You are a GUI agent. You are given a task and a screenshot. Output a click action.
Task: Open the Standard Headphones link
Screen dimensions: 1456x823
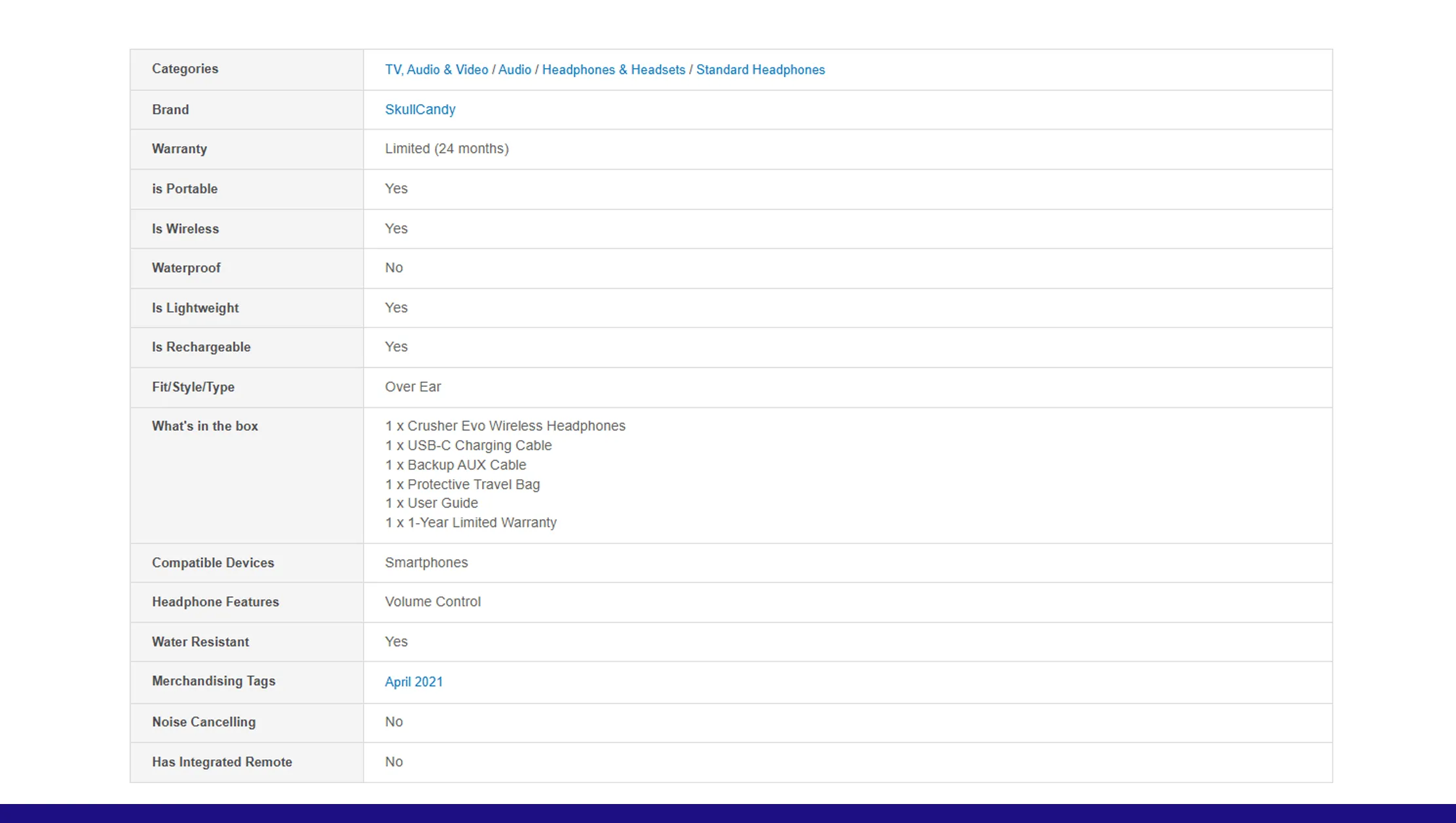(x=761, y=69)
